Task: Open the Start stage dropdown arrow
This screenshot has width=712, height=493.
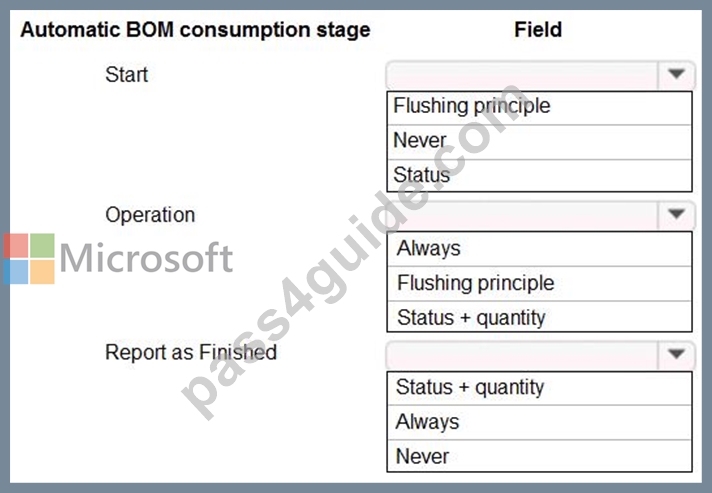Action: point(676,74)
